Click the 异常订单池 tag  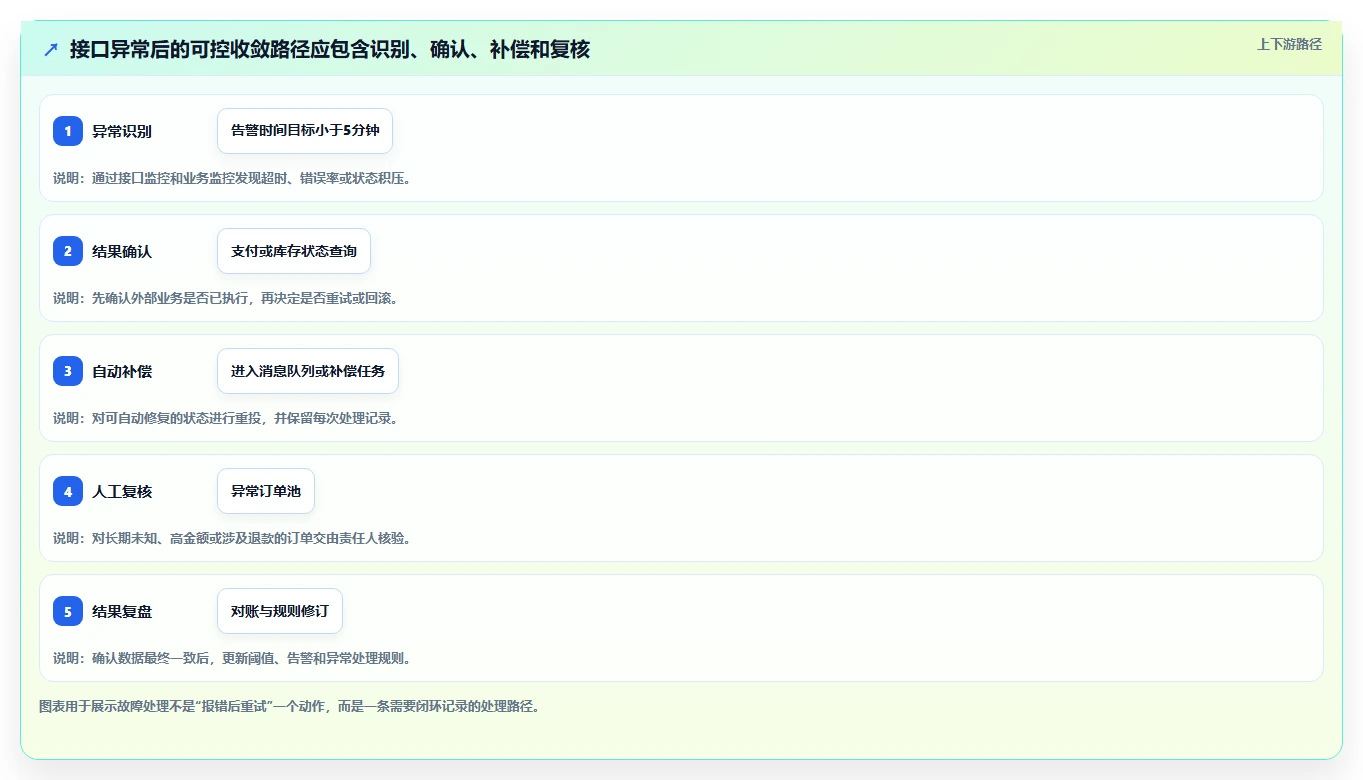[266, 491]
